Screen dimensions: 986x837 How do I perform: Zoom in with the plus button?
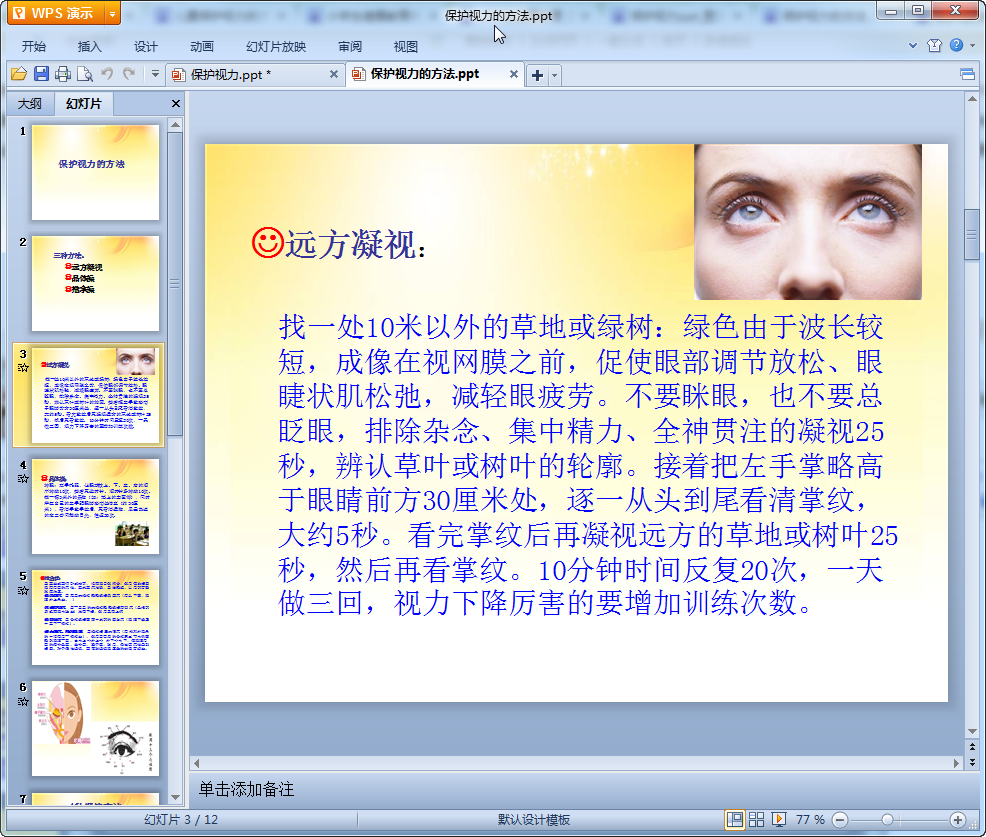(x=958, y=820)
